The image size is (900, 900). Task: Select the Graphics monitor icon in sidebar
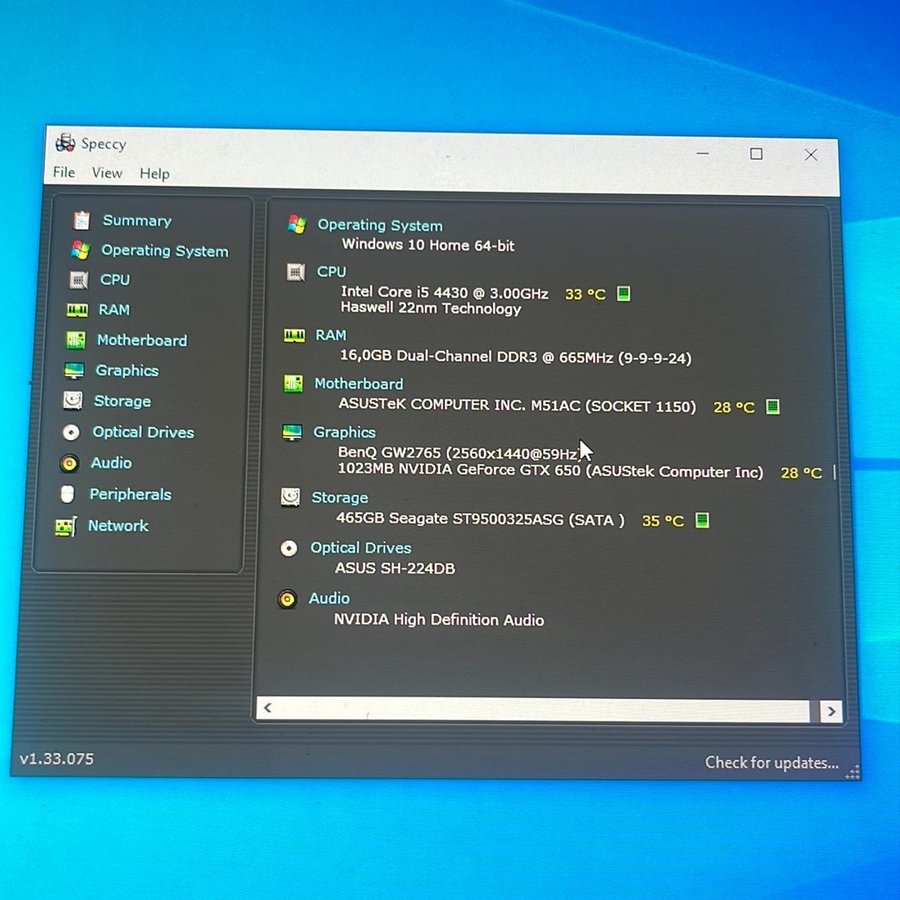pos(74,371)
